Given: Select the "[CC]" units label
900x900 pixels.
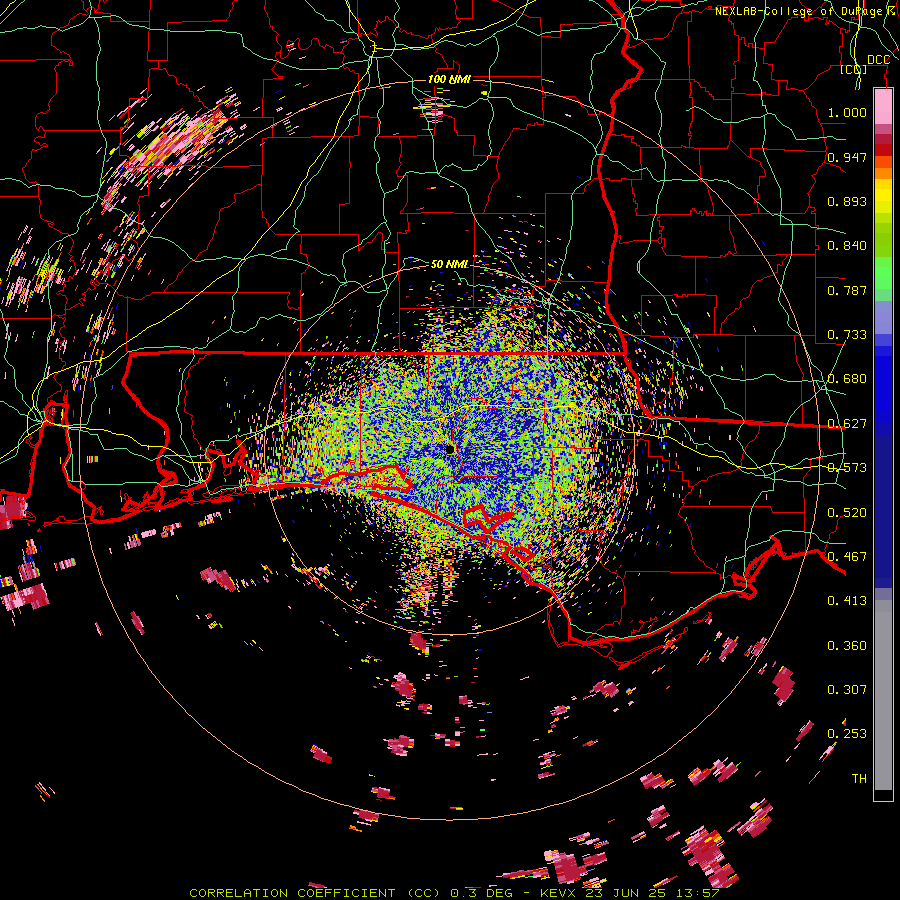Looking at the screenshot, I should coord(854,69).
